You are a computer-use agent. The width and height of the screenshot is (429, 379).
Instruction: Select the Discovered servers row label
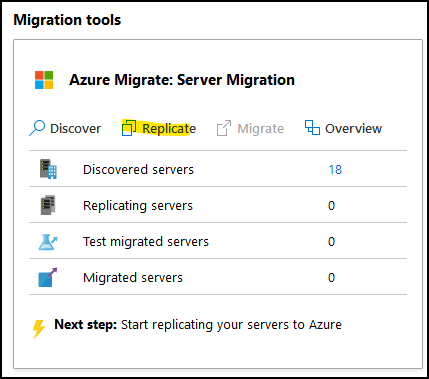point(138,170)
